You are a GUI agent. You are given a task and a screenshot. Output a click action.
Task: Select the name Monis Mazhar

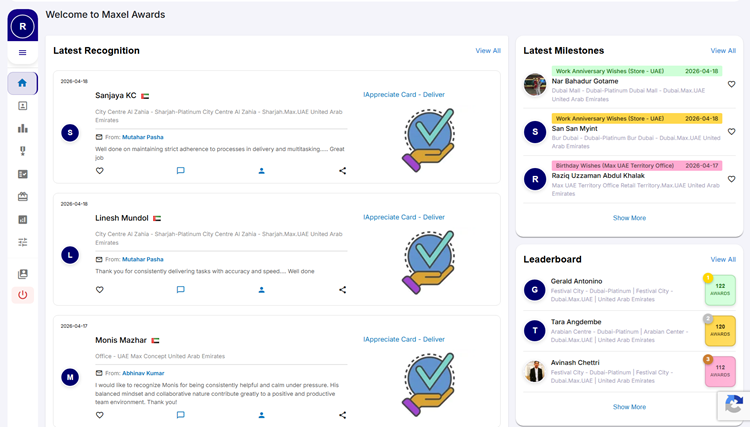tap(121, 340)
